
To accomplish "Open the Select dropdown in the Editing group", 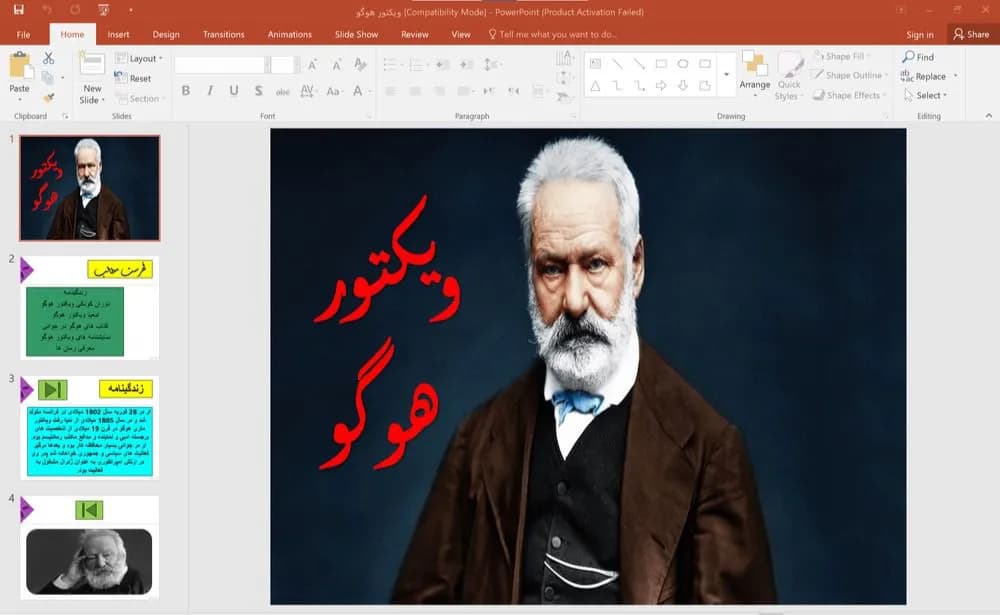I will click(x=926, y=95).
